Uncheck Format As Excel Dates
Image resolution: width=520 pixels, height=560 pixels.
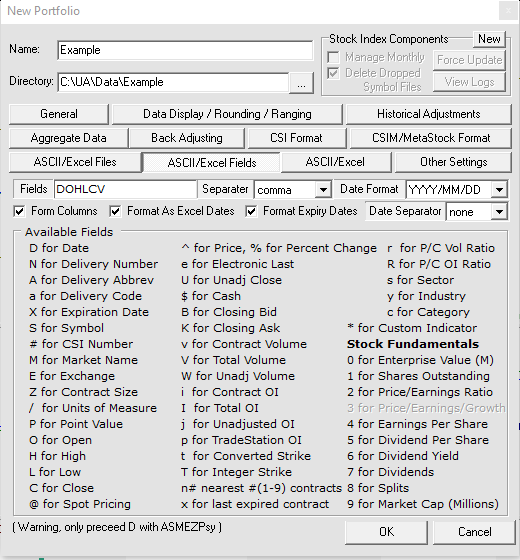[115, 211]
